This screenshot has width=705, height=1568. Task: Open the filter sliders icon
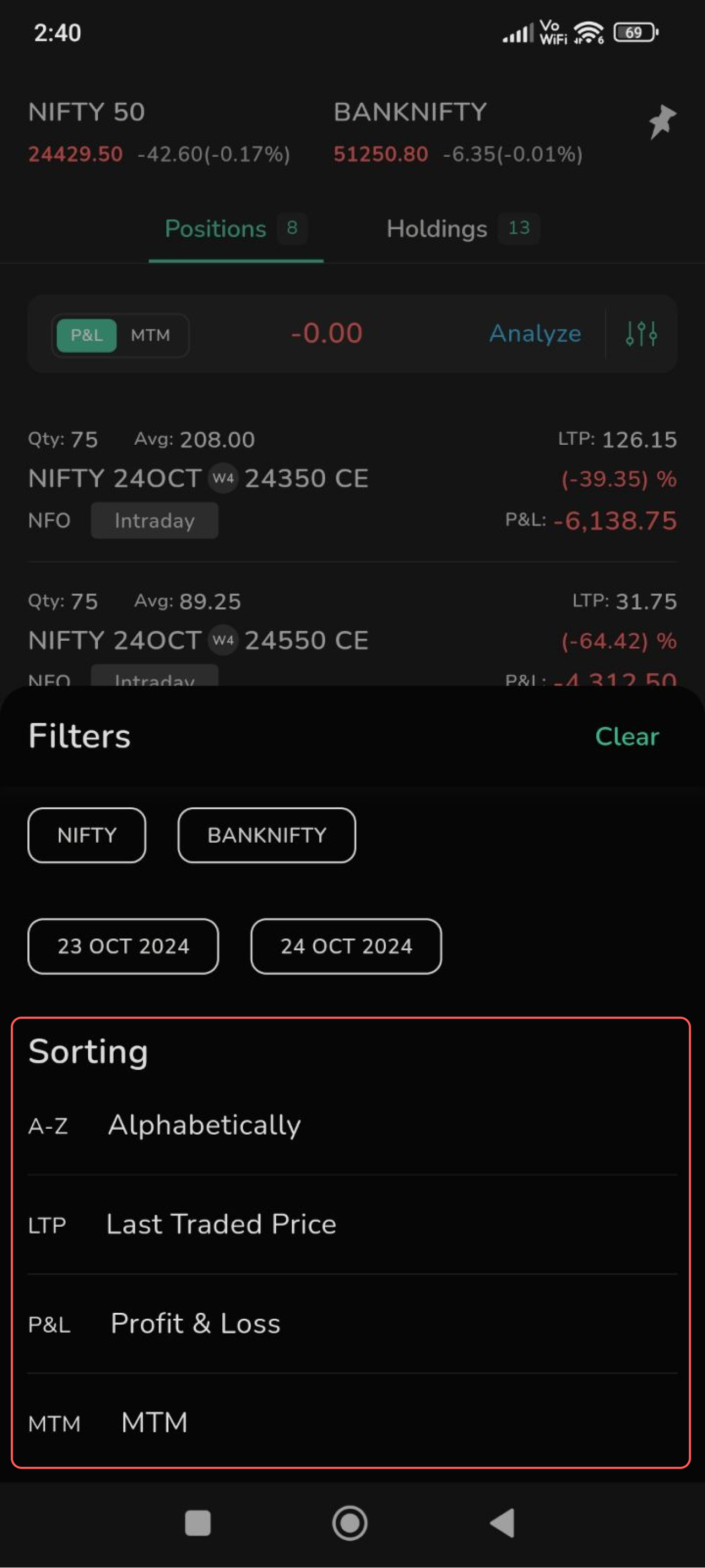[641, 333]
